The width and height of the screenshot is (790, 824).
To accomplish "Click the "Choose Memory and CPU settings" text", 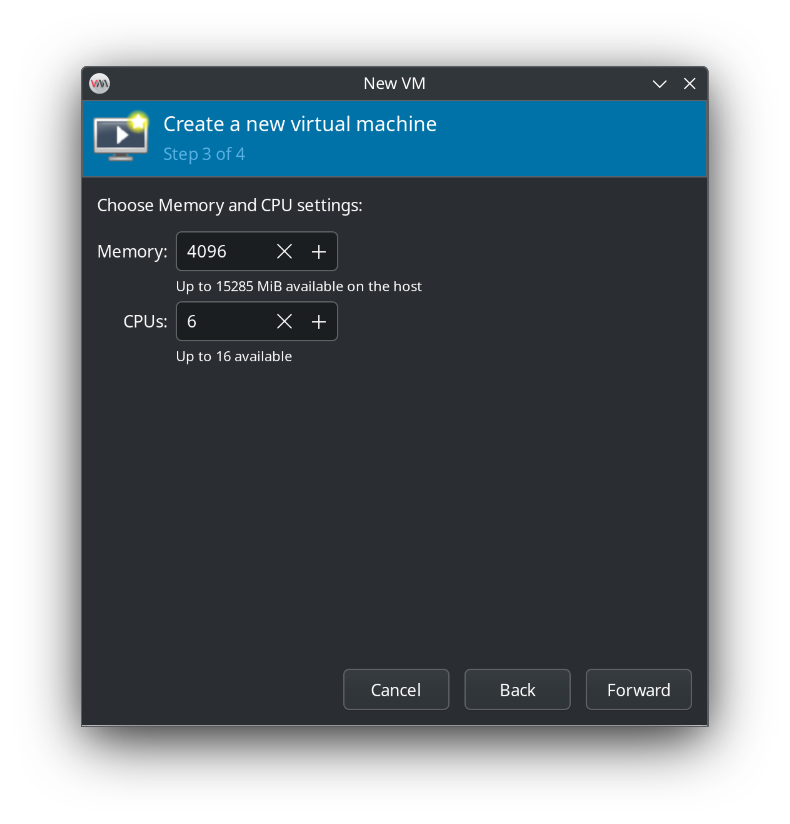I will pyautogui.click(x=229, y=206).
